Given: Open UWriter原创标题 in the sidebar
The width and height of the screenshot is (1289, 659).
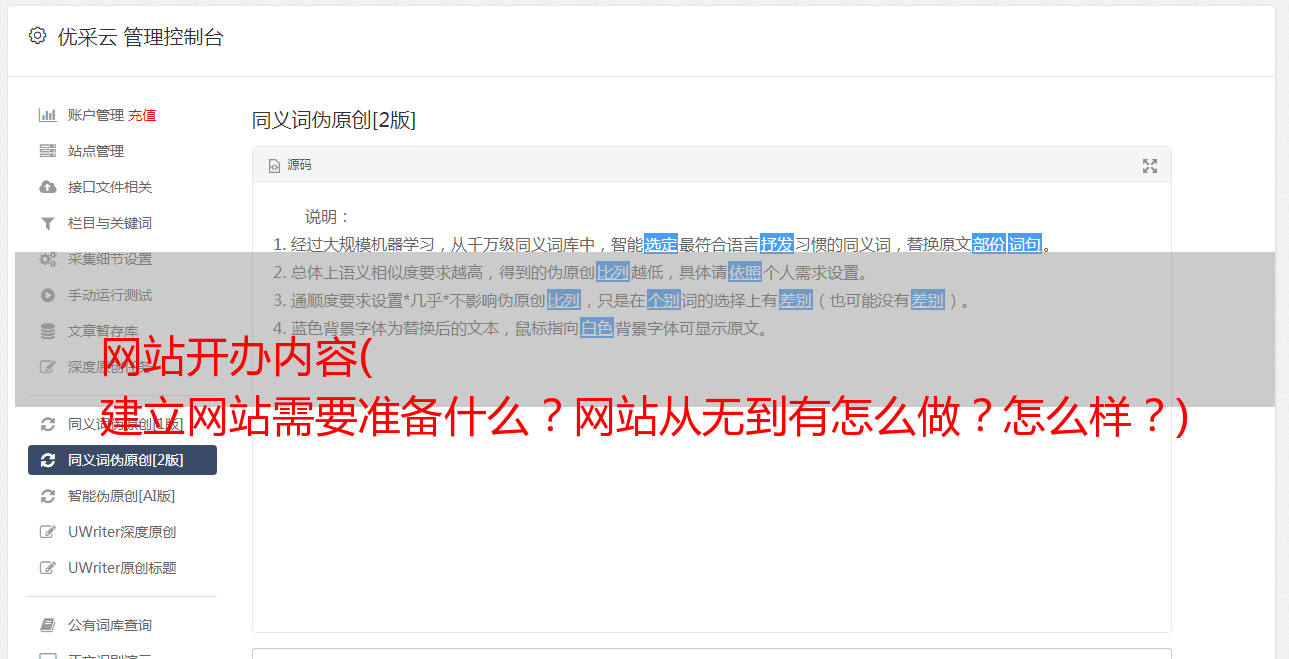Looking at the screenshot, I should click(122, 568).
